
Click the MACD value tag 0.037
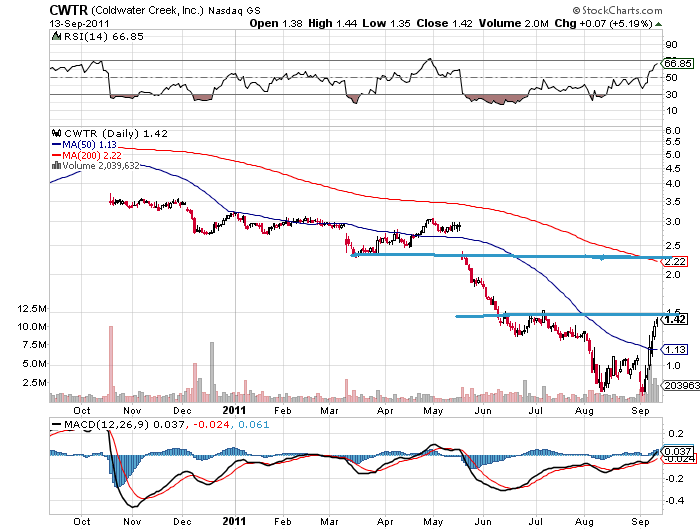[x=678, y=451]
